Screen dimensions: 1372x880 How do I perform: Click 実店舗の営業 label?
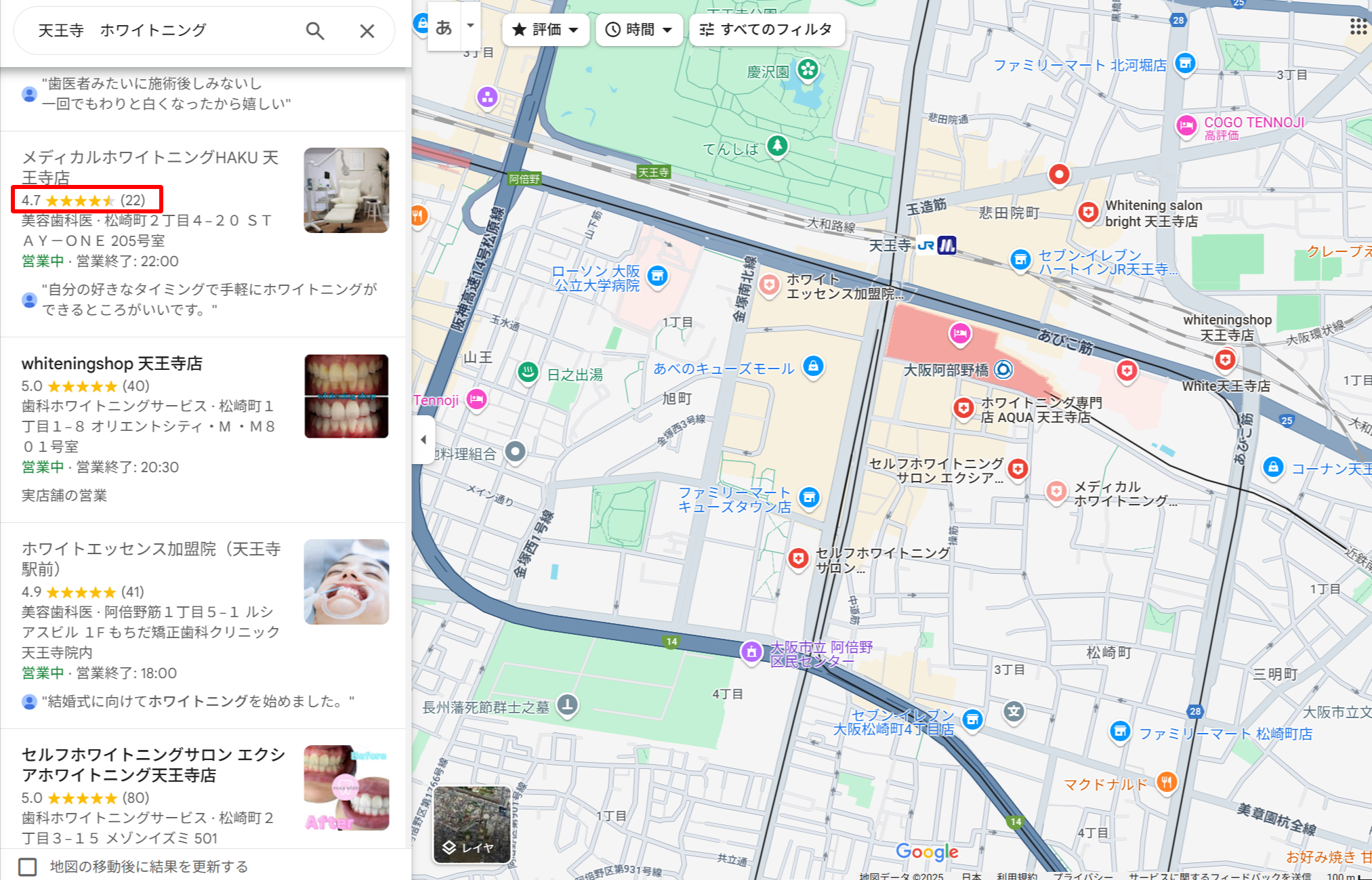[x=64, y=496]
